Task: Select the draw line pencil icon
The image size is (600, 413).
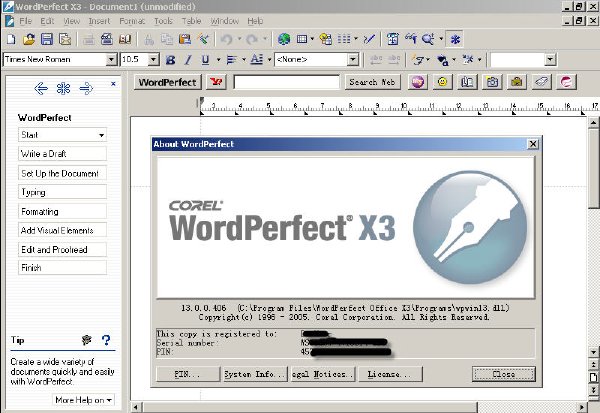Action: point(369,39)
